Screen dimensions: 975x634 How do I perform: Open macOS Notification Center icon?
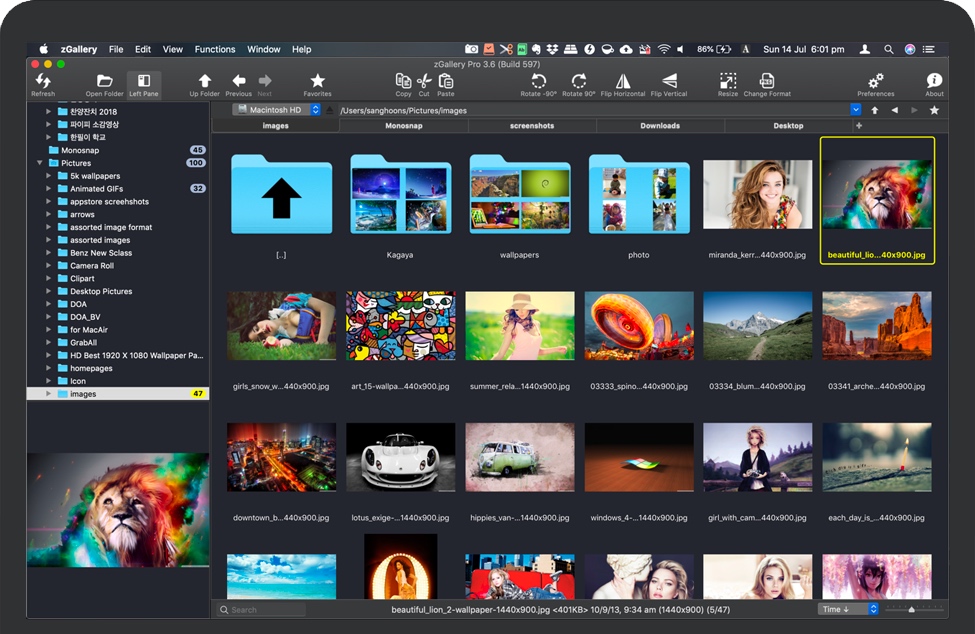(928, 49)
